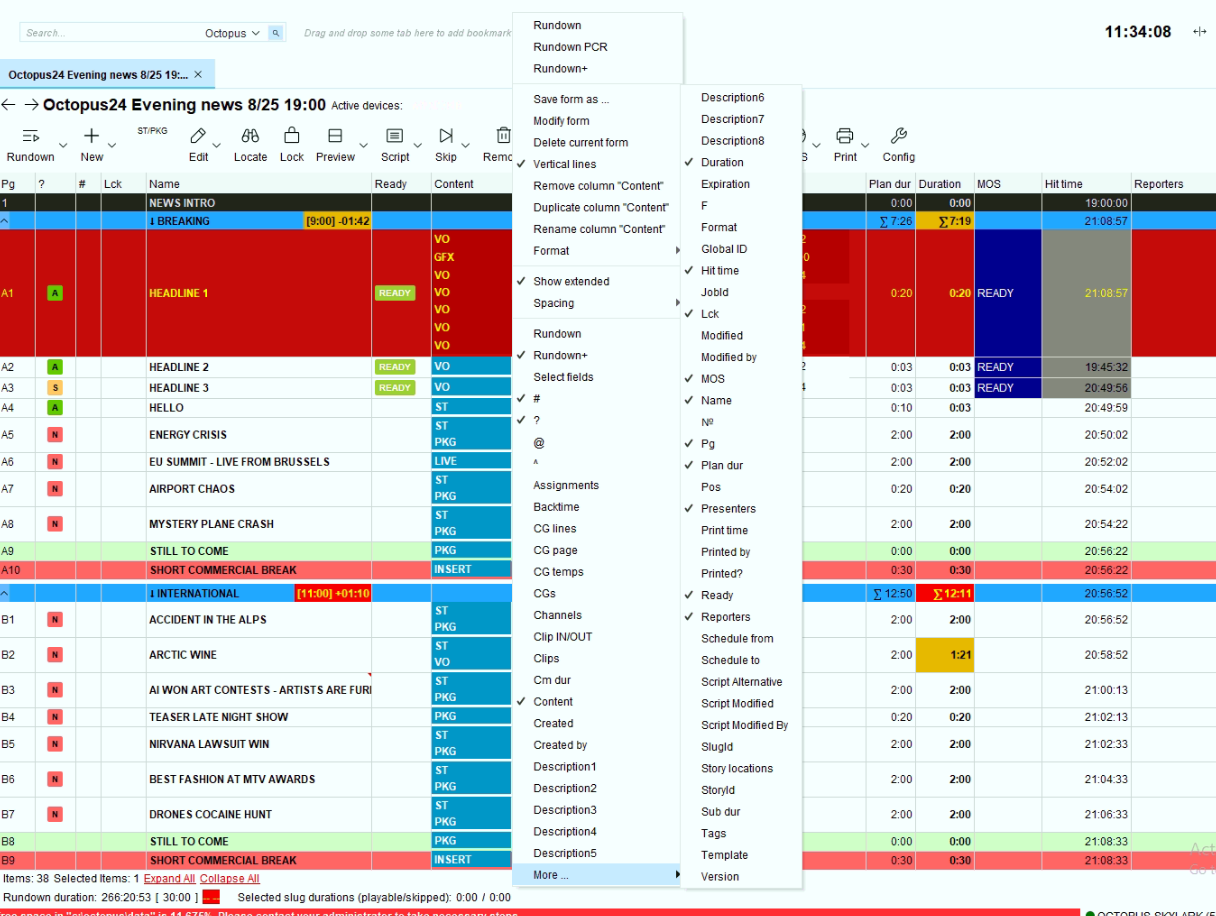Click the Rundown toolbar icon
The image size is (1216, 916).
[x=30, y=136]
